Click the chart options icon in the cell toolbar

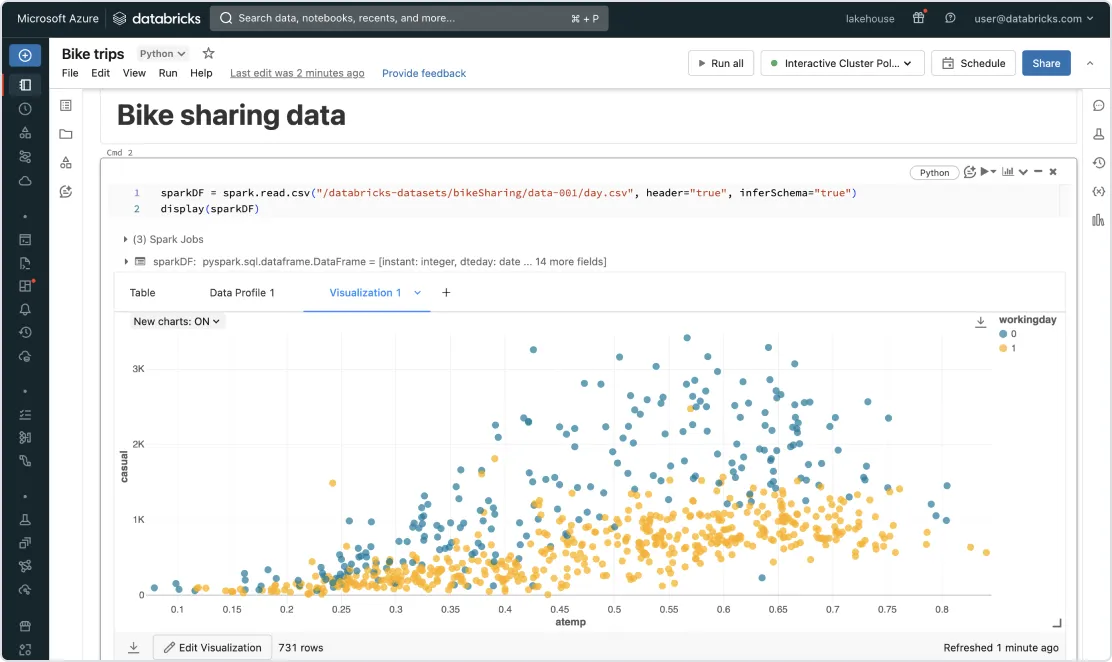1008,172
